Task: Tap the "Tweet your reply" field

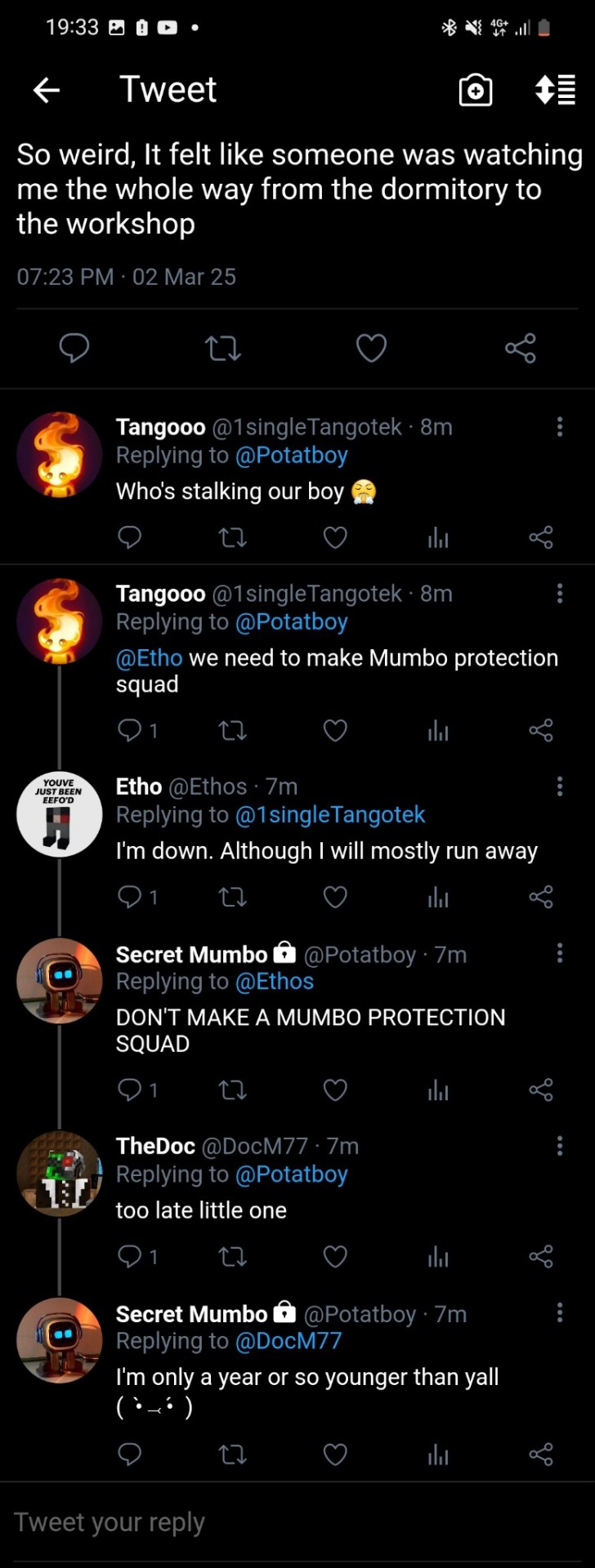Action: pos(245,1522)
